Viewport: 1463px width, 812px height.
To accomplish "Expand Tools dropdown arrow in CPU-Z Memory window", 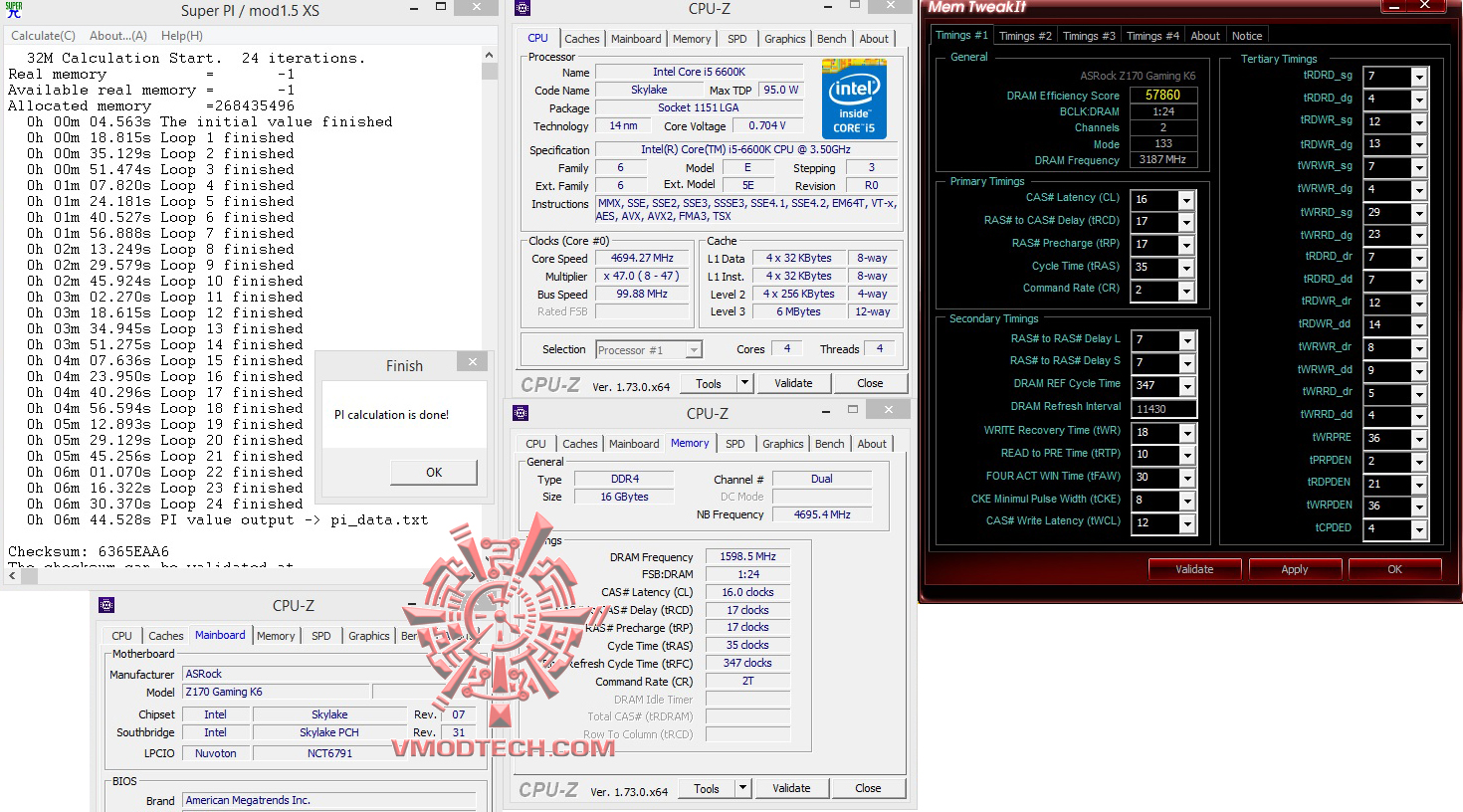I will [x=742, y=788].
